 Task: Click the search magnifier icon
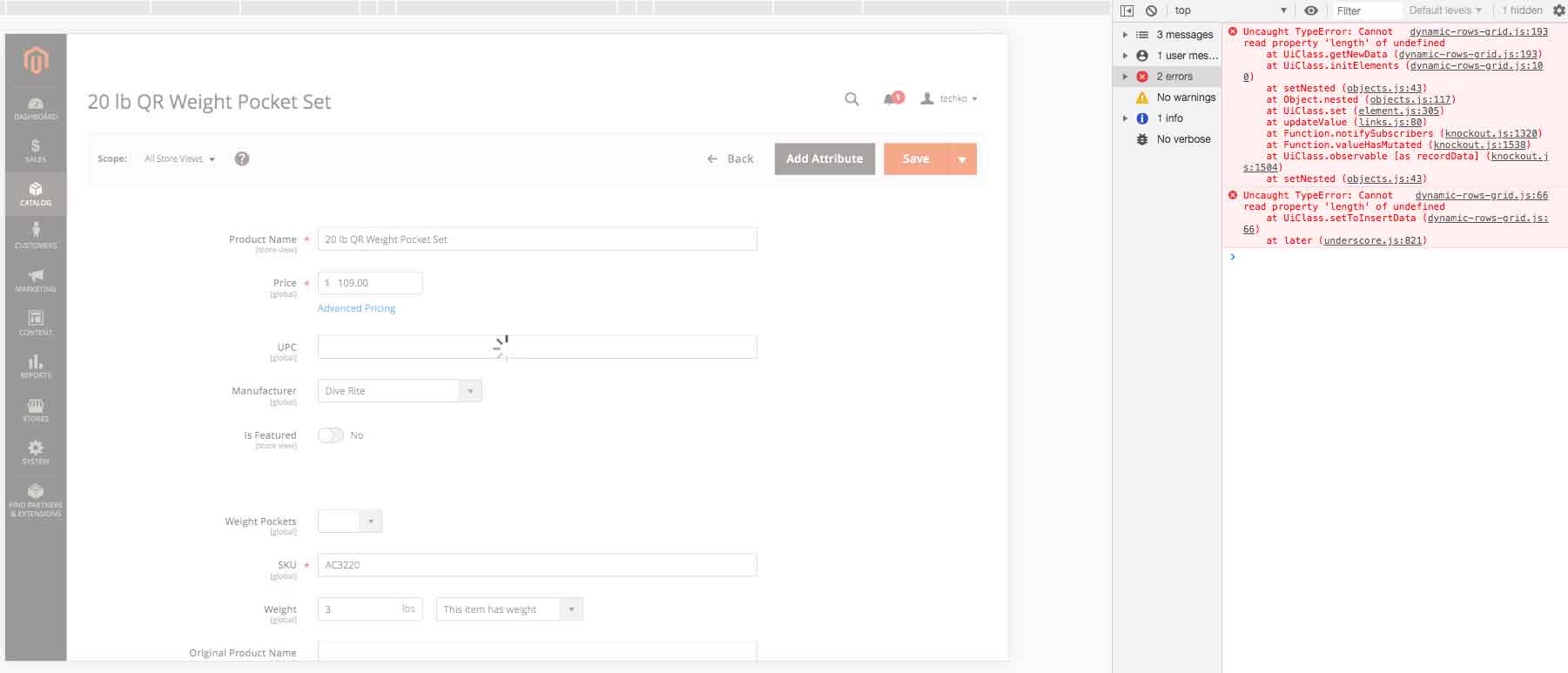pos(851,99)
